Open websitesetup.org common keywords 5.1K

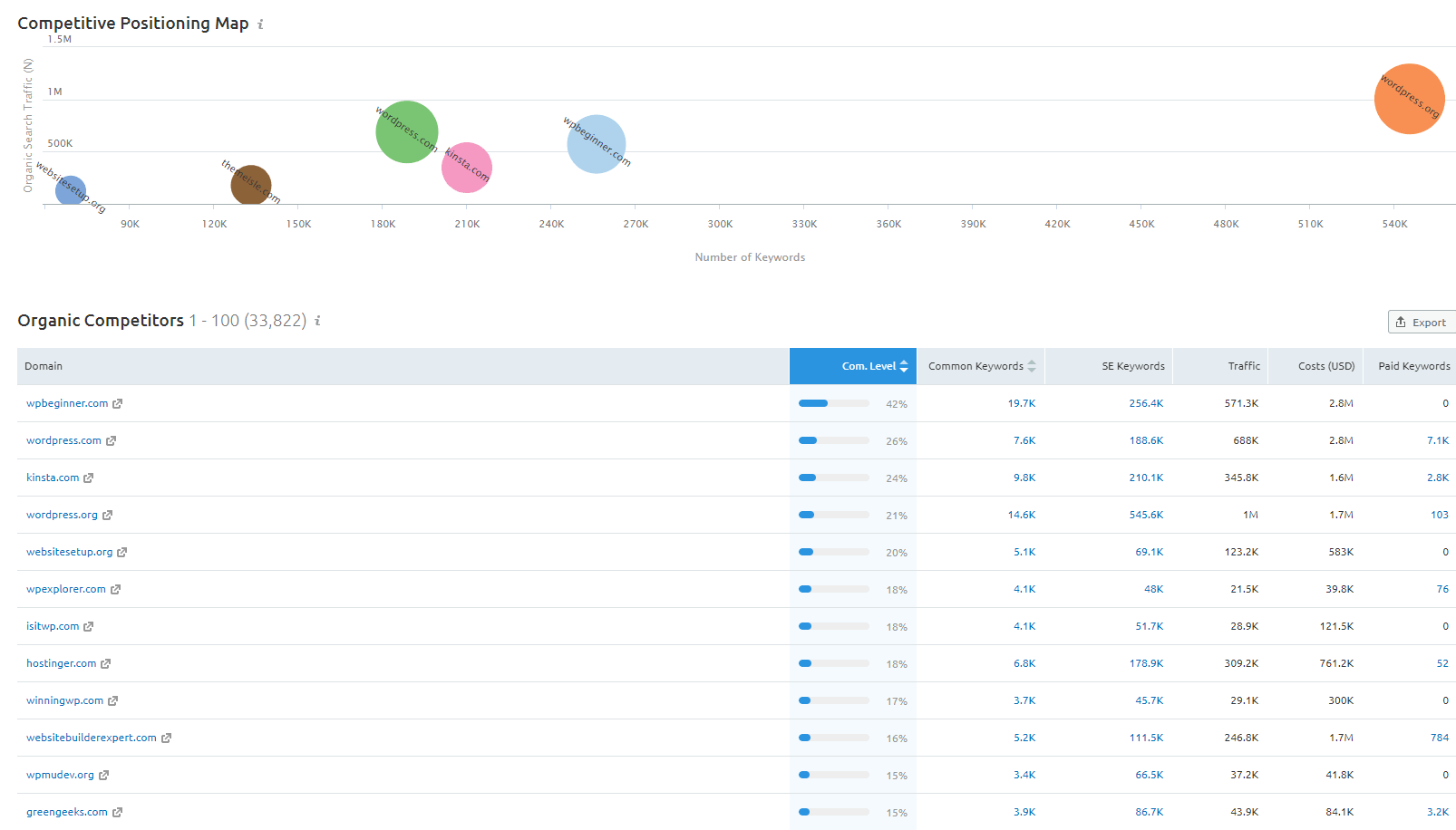pos(1024,552)
